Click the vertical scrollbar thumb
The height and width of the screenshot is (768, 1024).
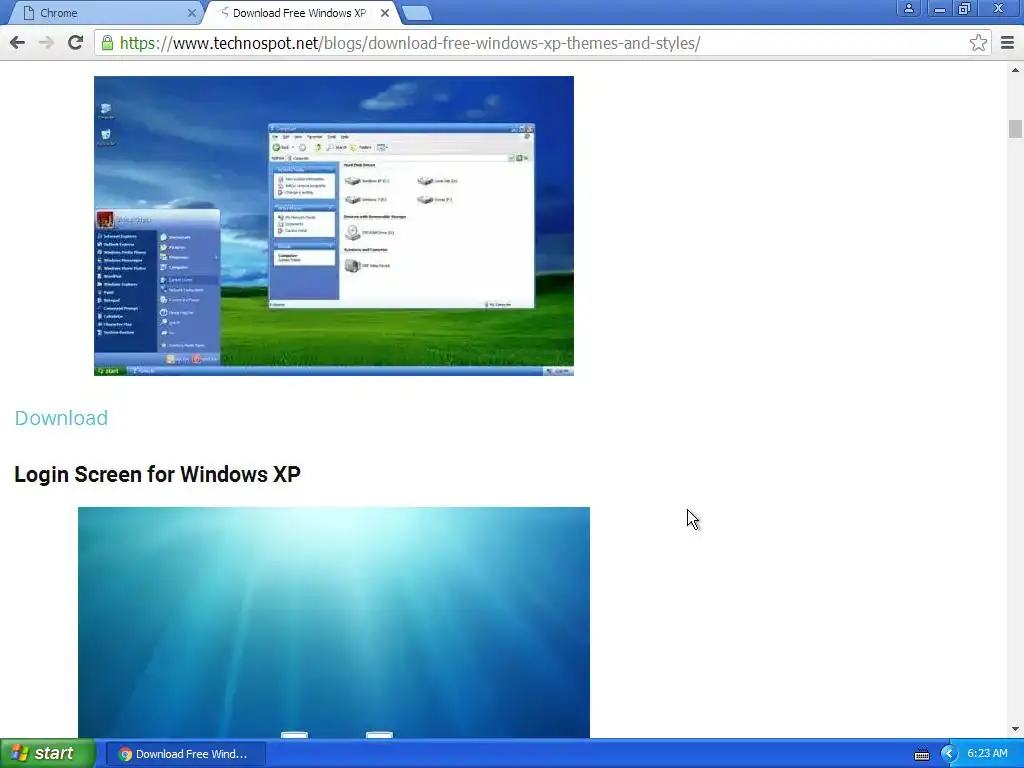[x=1015, y=129]
